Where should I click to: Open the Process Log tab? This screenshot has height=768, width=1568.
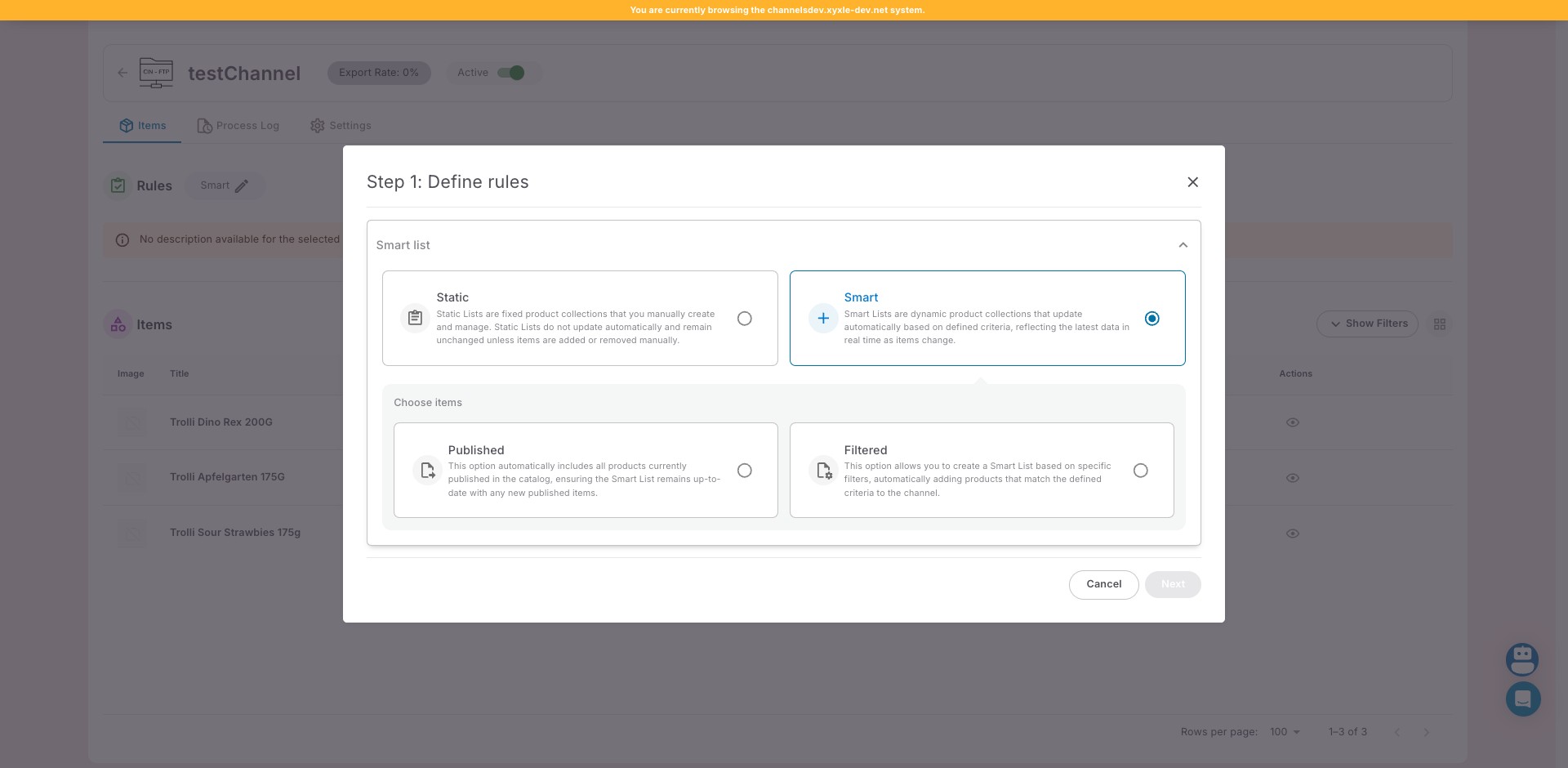[238, 125]
